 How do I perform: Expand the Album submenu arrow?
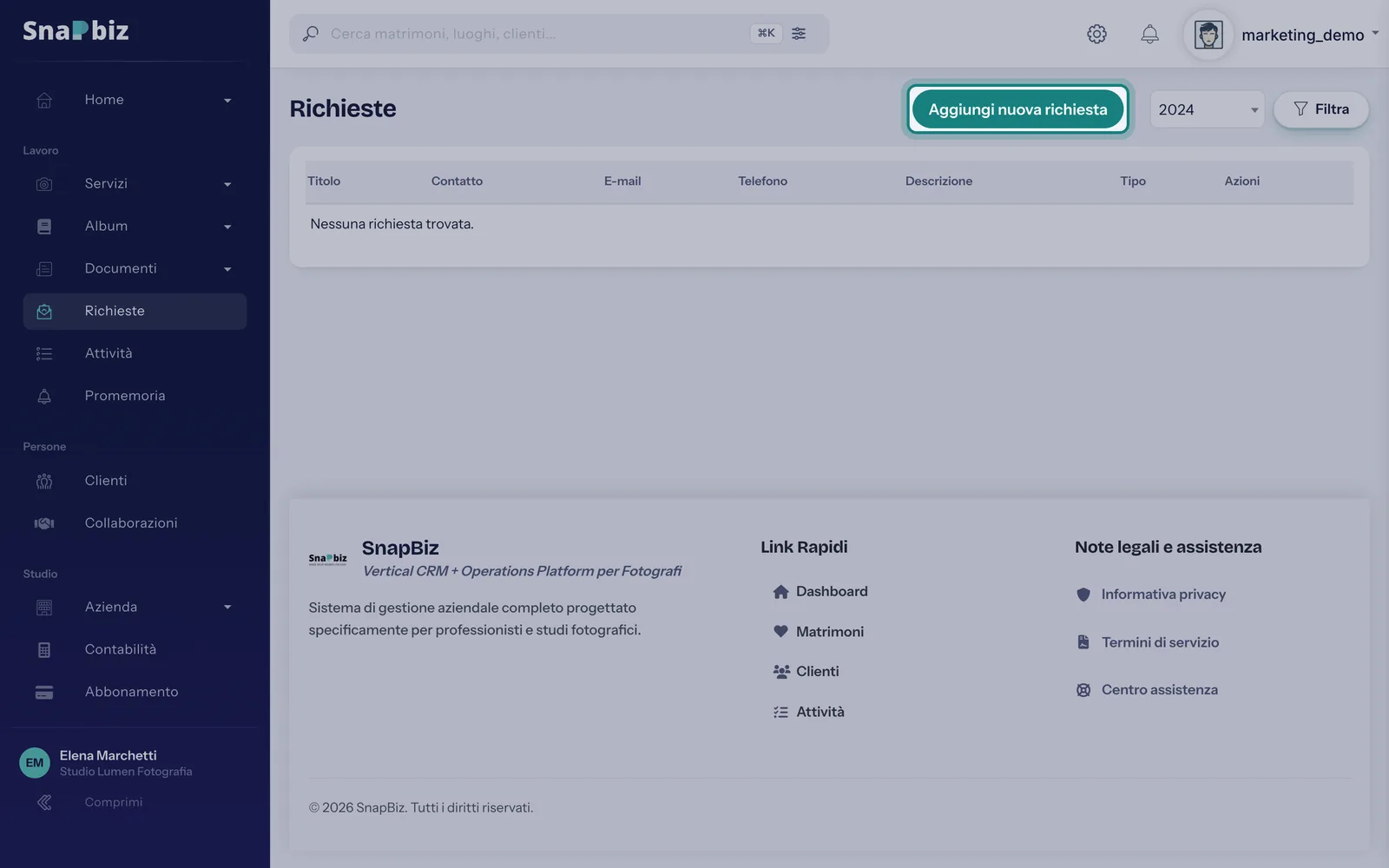227,227
